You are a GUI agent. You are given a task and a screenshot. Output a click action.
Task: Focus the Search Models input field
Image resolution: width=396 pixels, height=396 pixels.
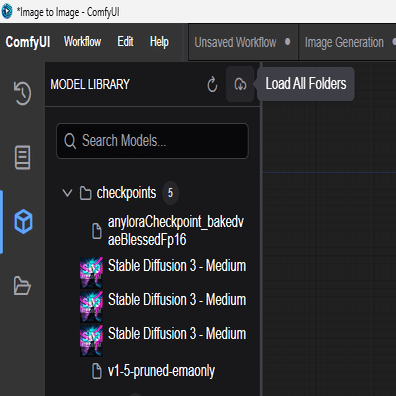[152, 141]
